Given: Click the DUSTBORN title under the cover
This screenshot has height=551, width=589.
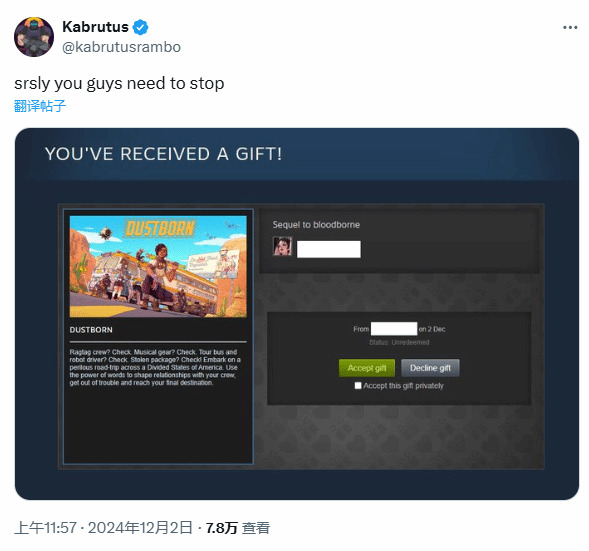Looking at the screenshot, I should [x=91, y=330].
